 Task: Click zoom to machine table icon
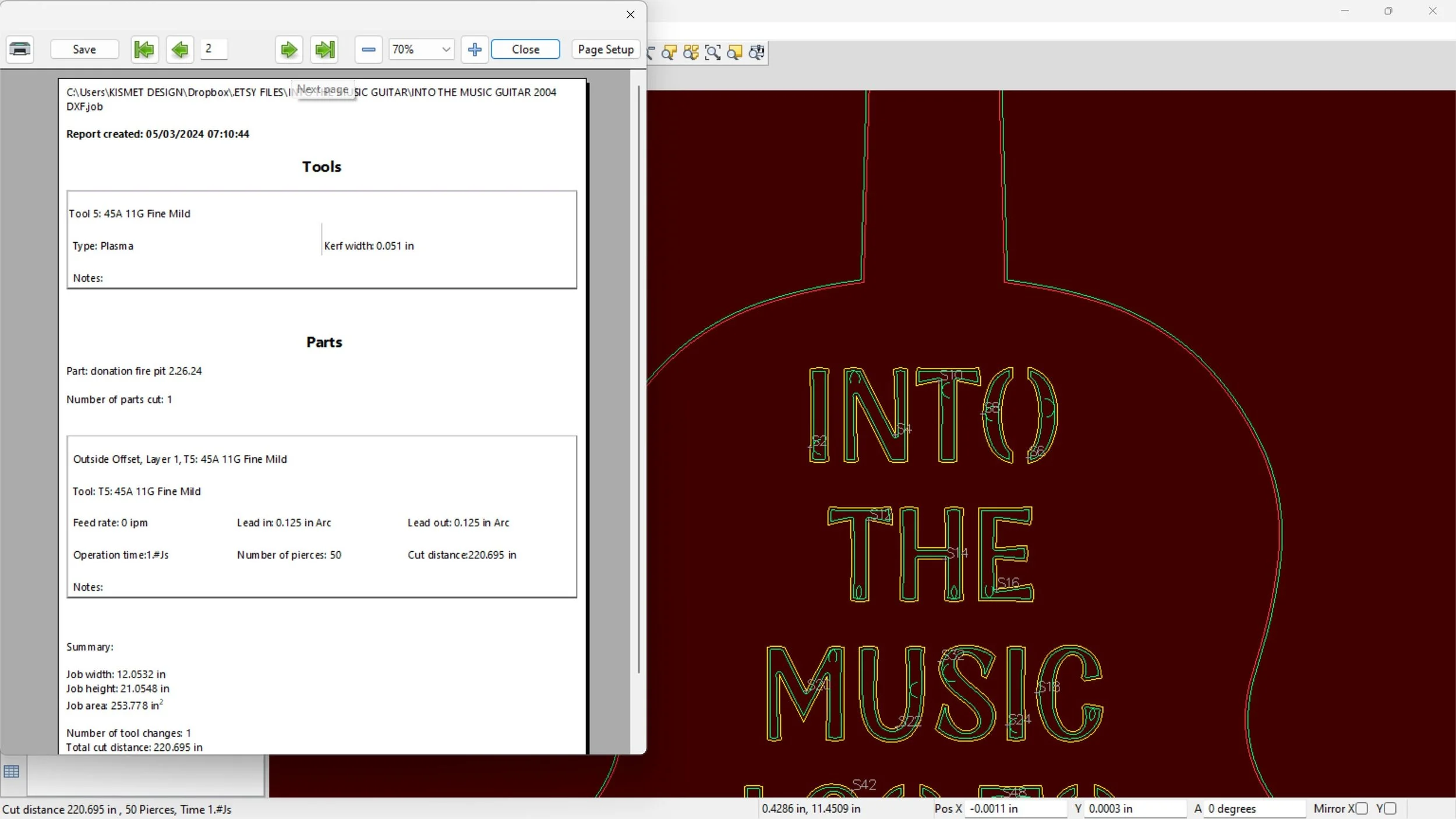(757, 52)
